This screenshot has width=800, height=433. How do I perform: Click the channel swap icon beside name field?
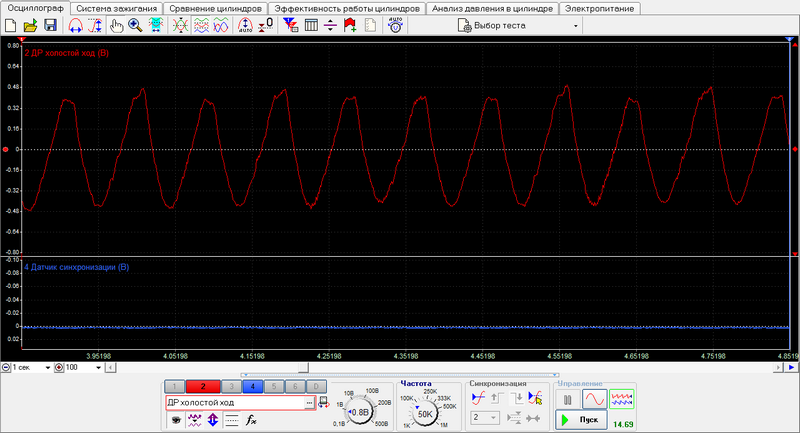tap(323, 402)
